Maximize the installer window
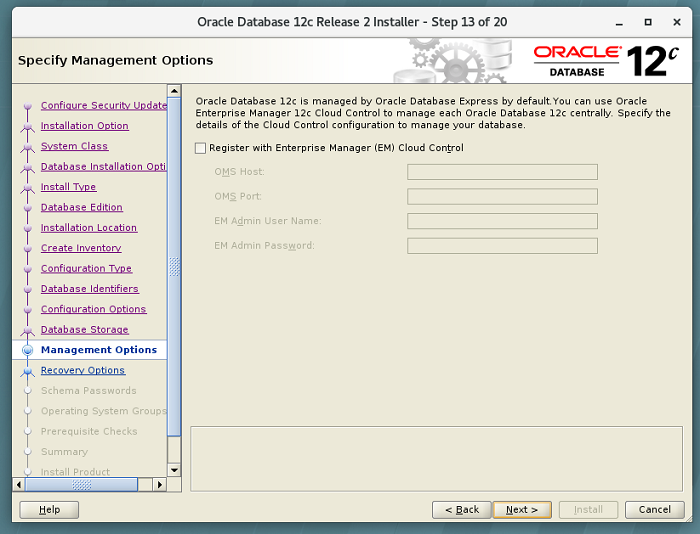 (x=648, y=22)
